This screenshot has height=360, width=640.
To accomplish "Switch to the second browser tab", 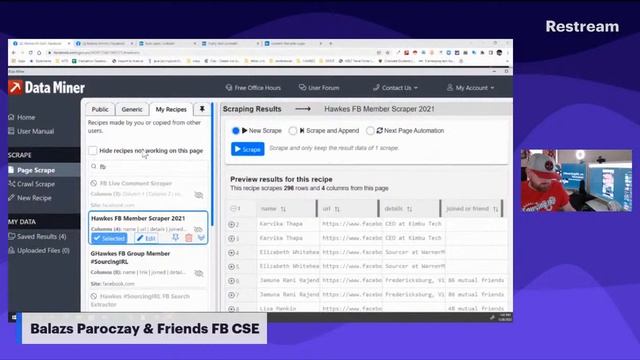I will point(104,43).
